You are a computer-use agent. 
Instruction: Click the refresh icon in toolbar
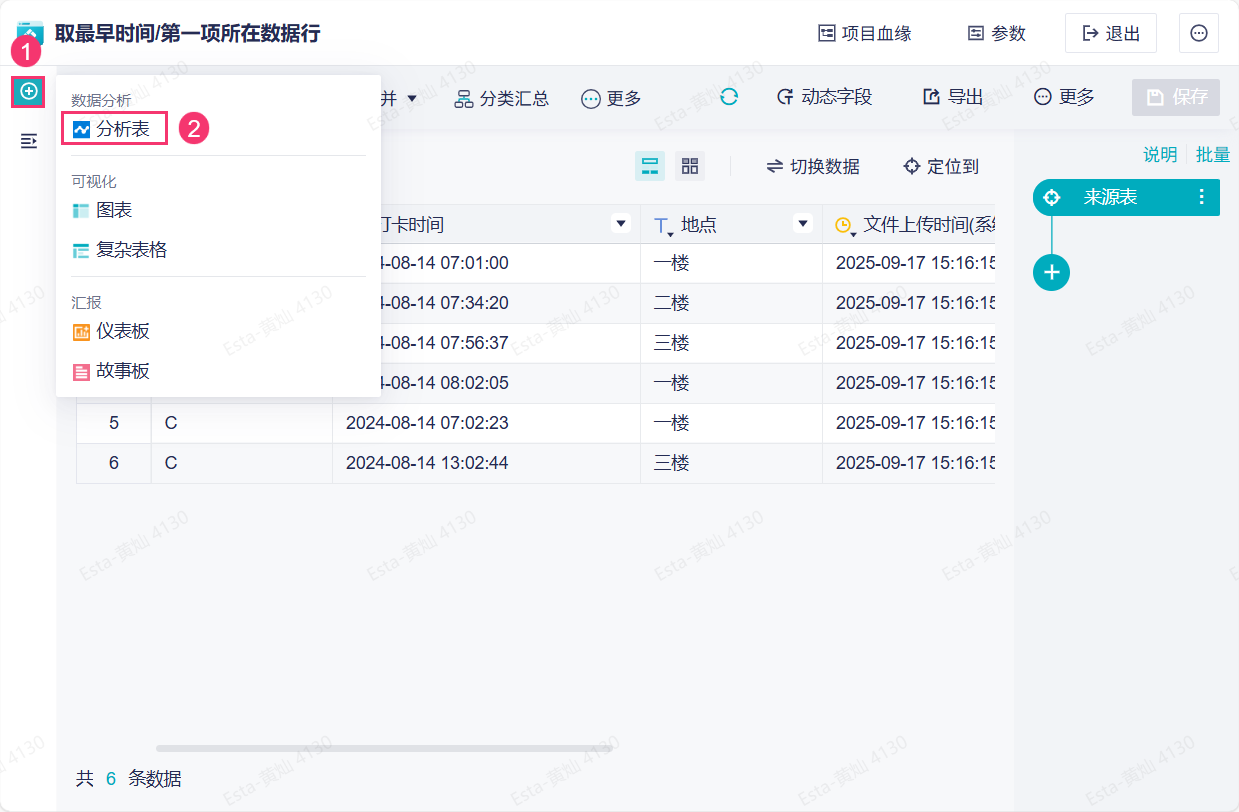coord(729,97)
